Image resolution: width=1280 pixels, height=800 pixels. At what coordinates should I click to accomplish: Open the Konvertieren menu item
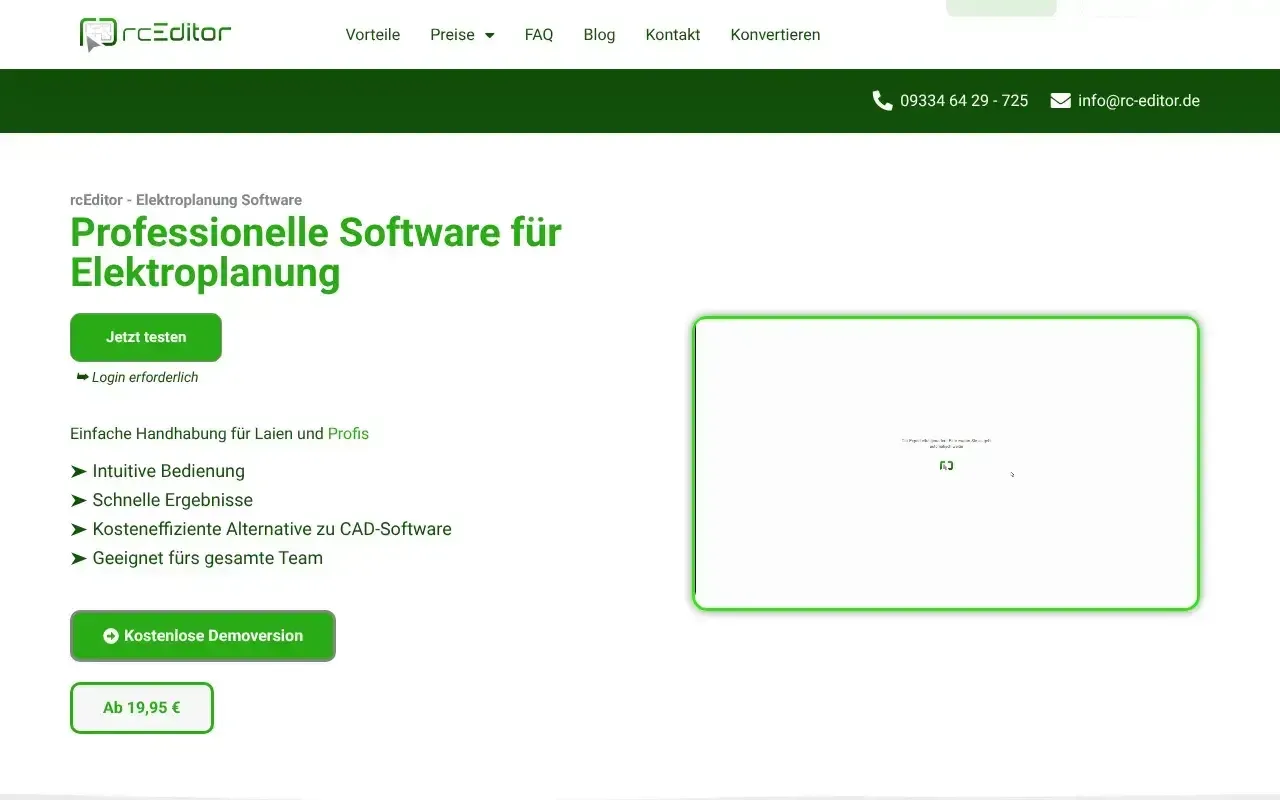point(775,35)
